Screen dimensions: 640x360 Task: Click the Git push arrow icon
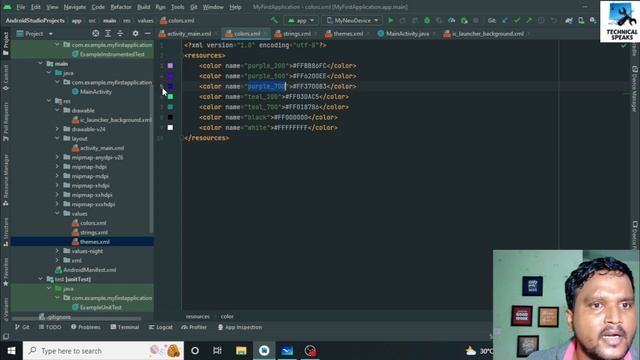(529, 20)
